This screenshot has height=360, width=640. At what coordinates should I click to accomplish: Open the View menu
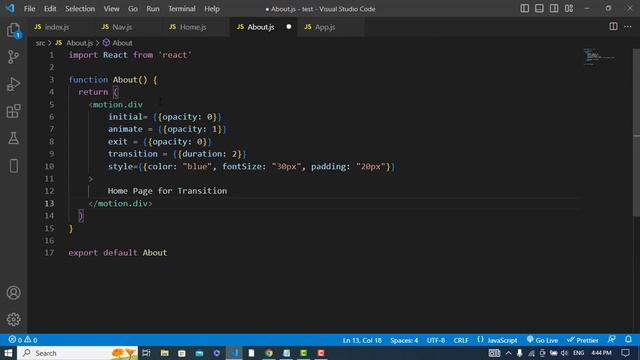(x=111, y=9)
